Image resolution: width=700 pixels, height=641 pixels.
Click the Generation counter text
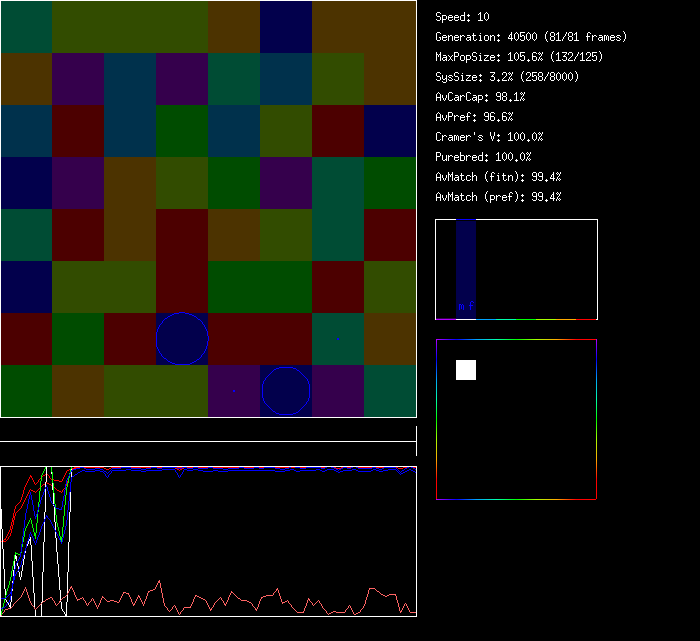pyautogui.click(x=531, y=37)
